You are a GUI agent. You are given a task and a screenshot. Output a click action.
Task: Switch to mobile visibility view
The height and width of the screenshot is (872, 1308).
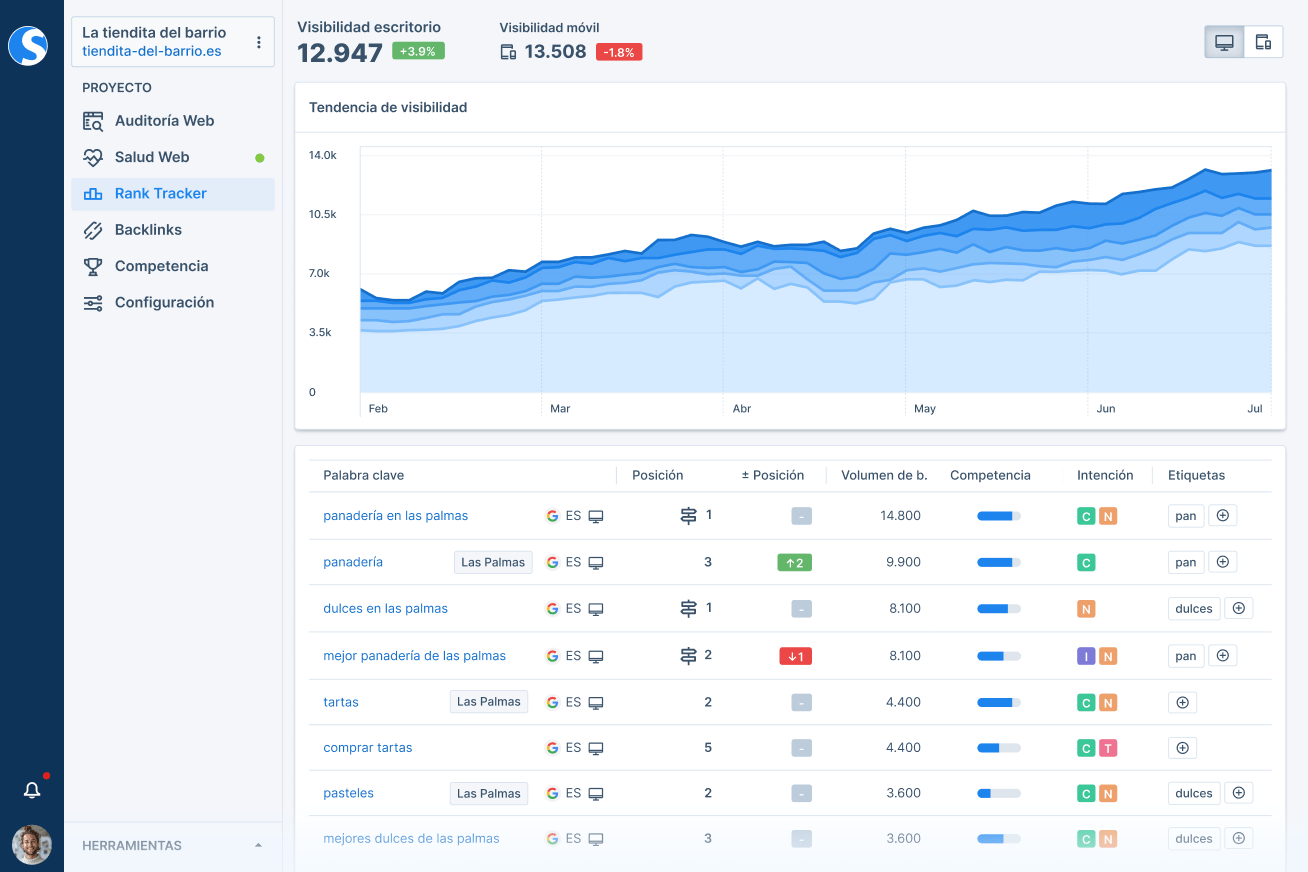pos(1263,42)
